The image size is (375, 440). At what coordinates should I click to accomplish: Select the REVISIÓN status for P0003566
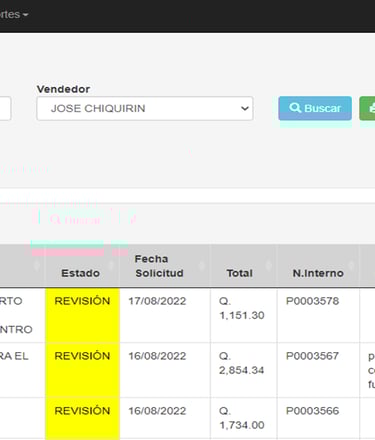click(82, 411)
